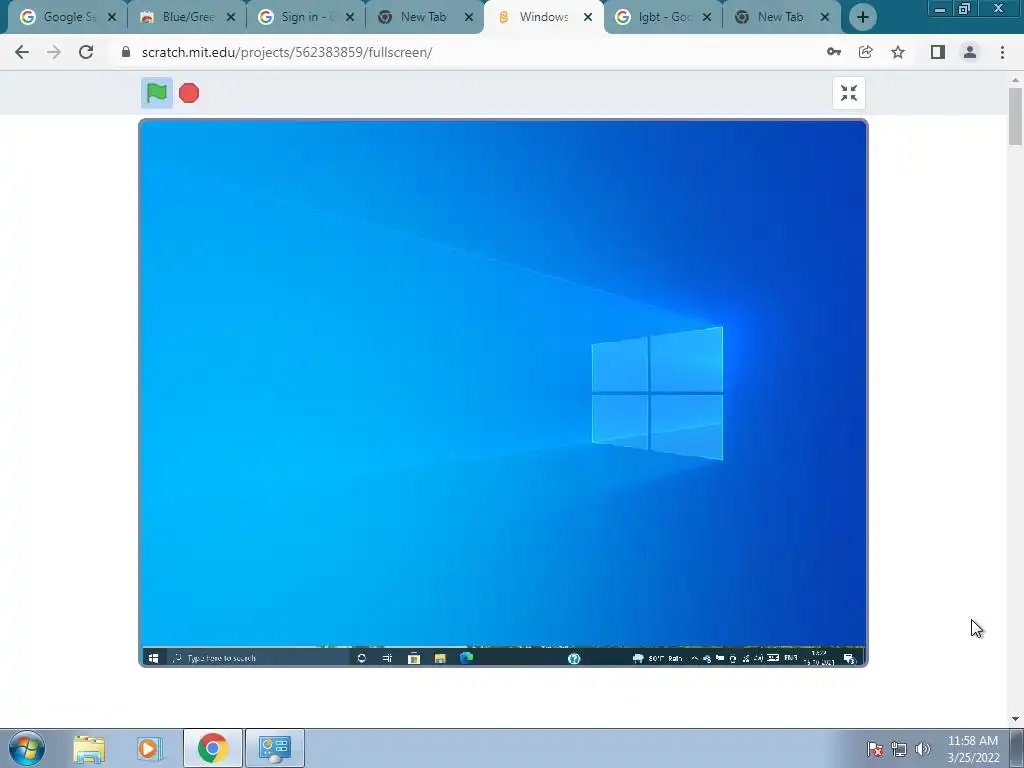Open Microsoft Store icon in Scratch taskbar
Image resolution: width=1024 pixels, height=768 pixels.
pos(413,658)
